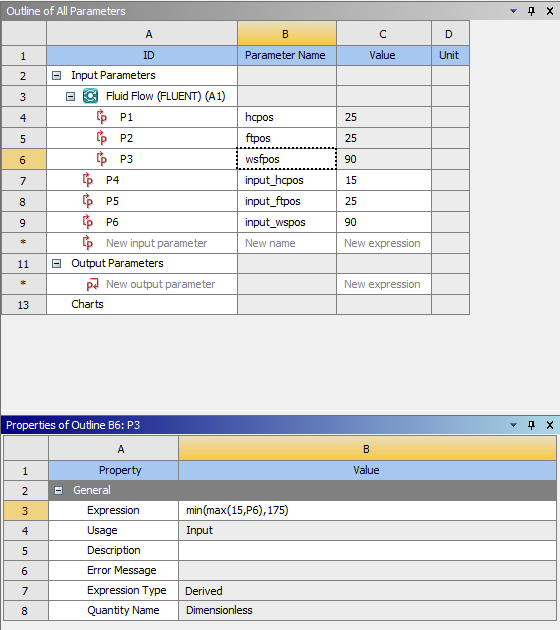Screen dimensions: 560x630
Task: Select the Charts row
Action: [x=142, y=304]
